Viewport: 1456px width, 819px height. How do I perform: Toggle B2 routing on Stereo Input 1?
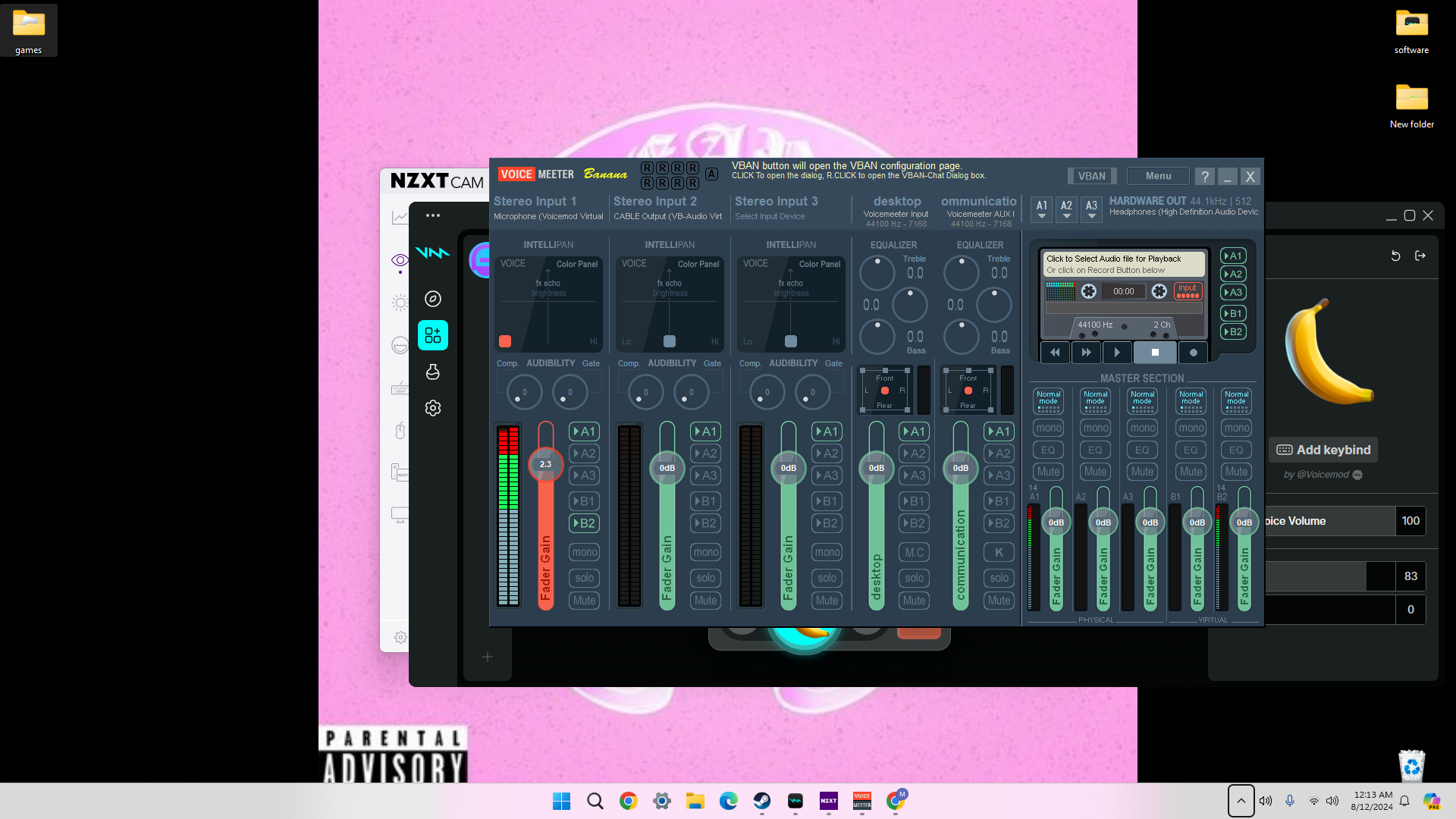coord(584,523)
